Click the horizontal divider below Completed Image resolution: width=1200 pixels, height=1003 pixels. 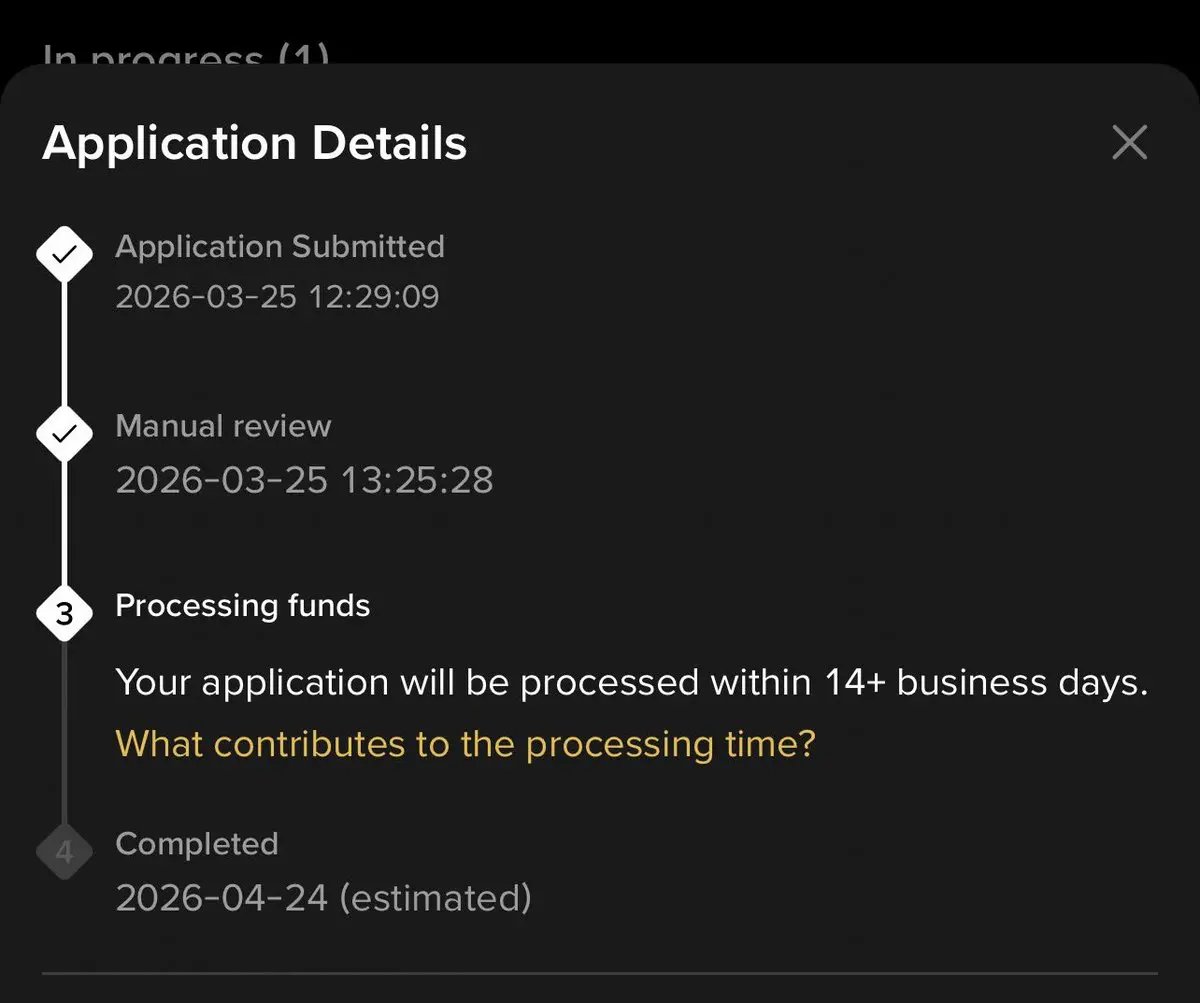[600, 972]
